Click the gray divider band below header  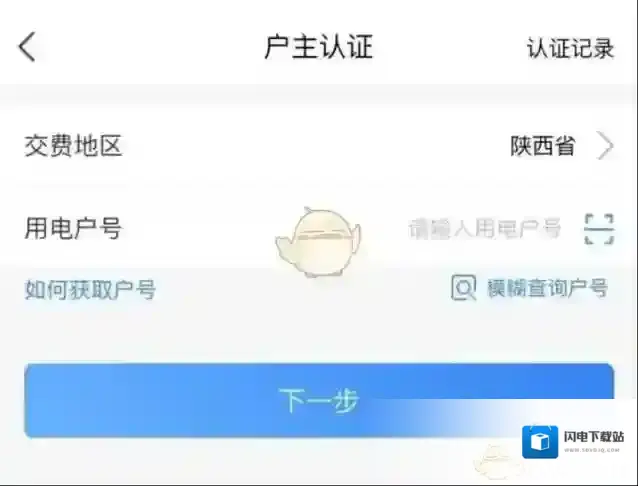pos(319,97)
